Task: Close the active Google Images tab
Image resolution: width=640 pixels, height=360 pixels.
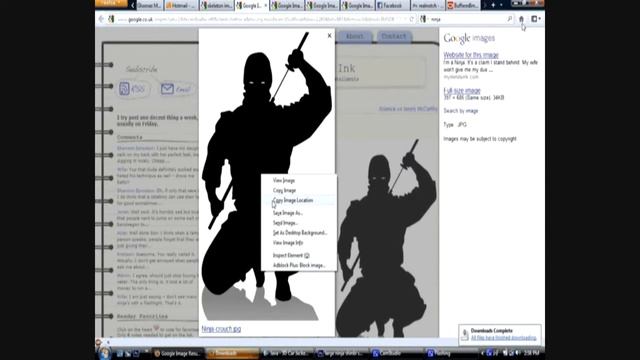Action: 266,5
